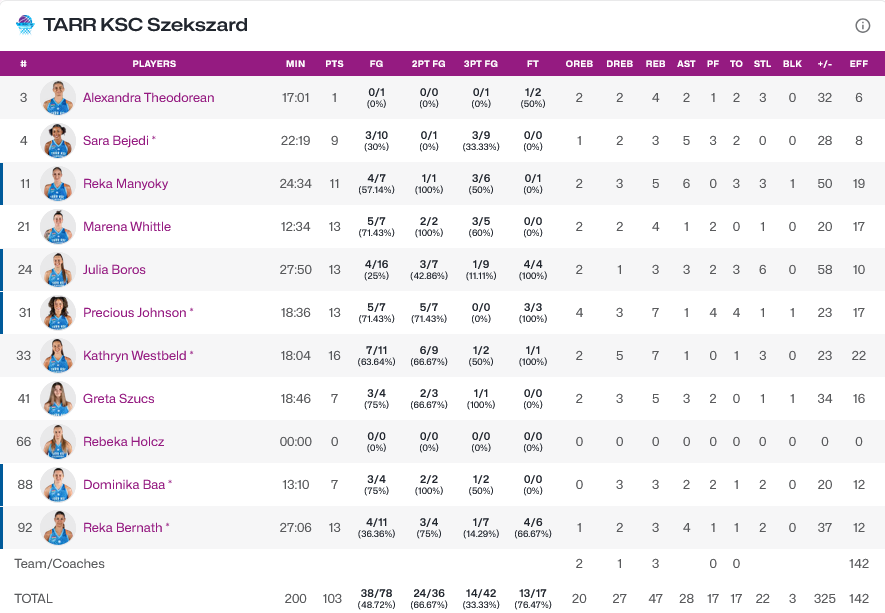Click the basketball league logo icon
This screenshot has height=613, width=885.
tap(25, 25)
